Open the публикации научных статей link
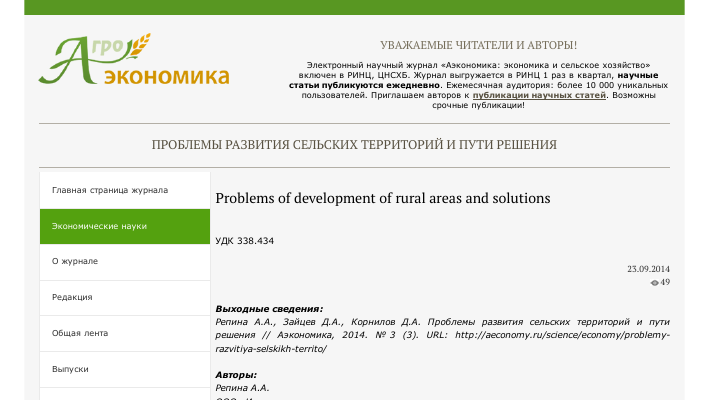Viewport: 709px width, 400px height. (539, 95)
